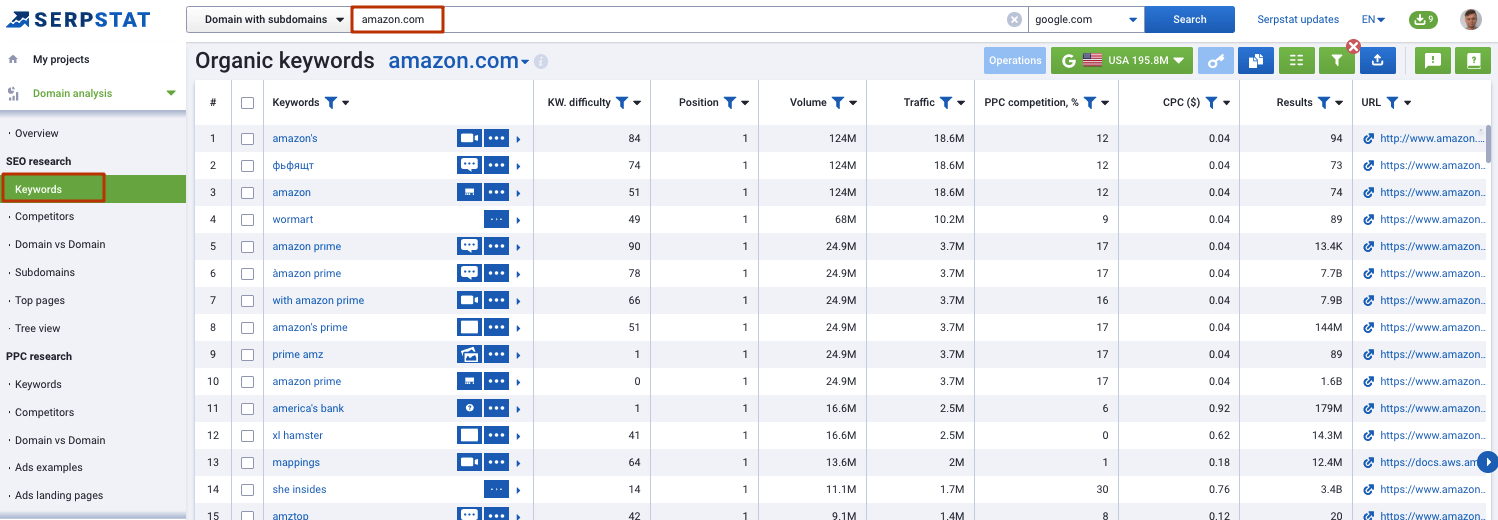1498x520 pixels.
Task: Remove filters with the red X badge
Action: tap(1353, 46)
